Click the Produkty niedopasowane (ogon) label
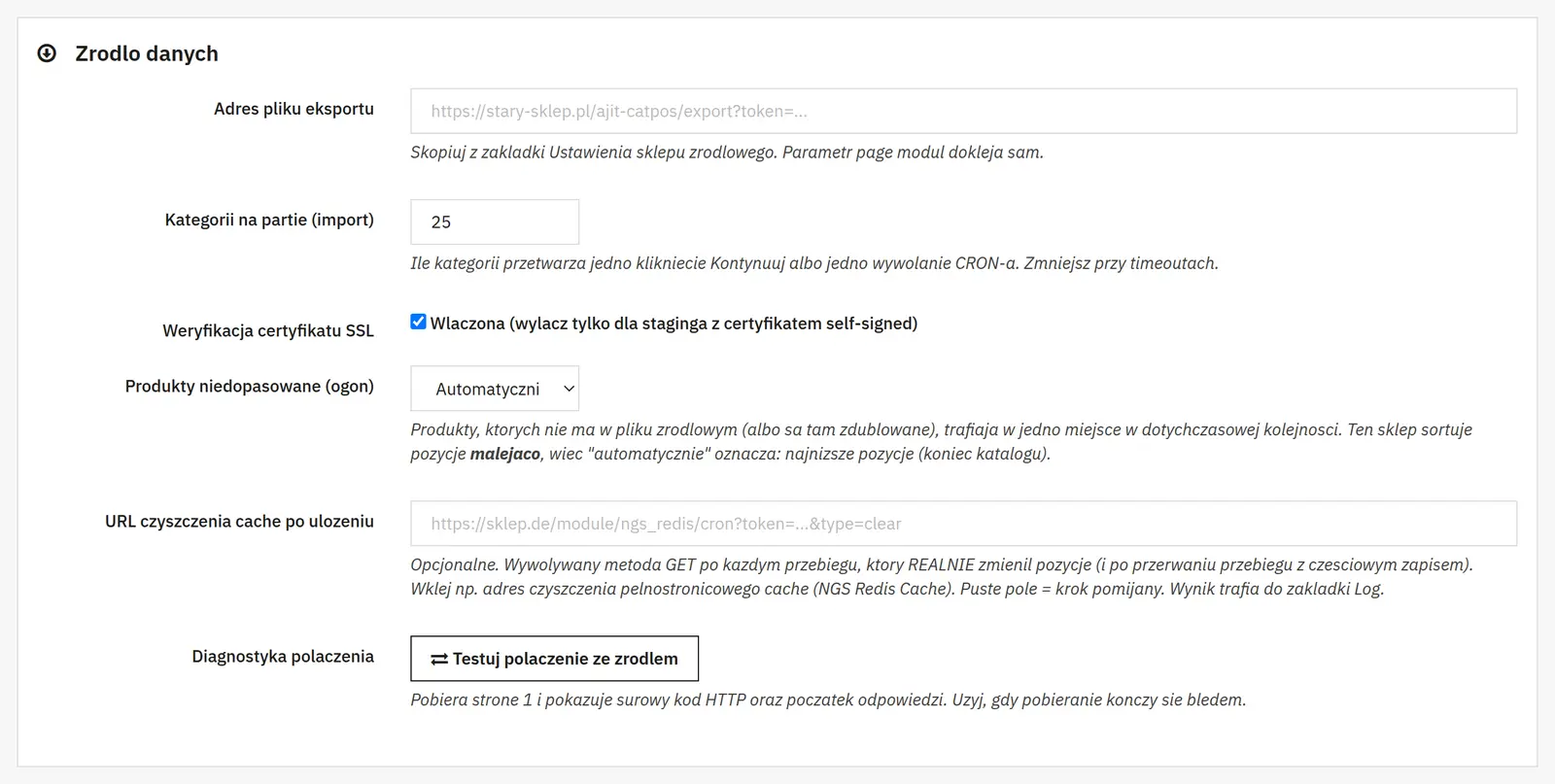Screen dimensions: 1555x784 point(250,386)
